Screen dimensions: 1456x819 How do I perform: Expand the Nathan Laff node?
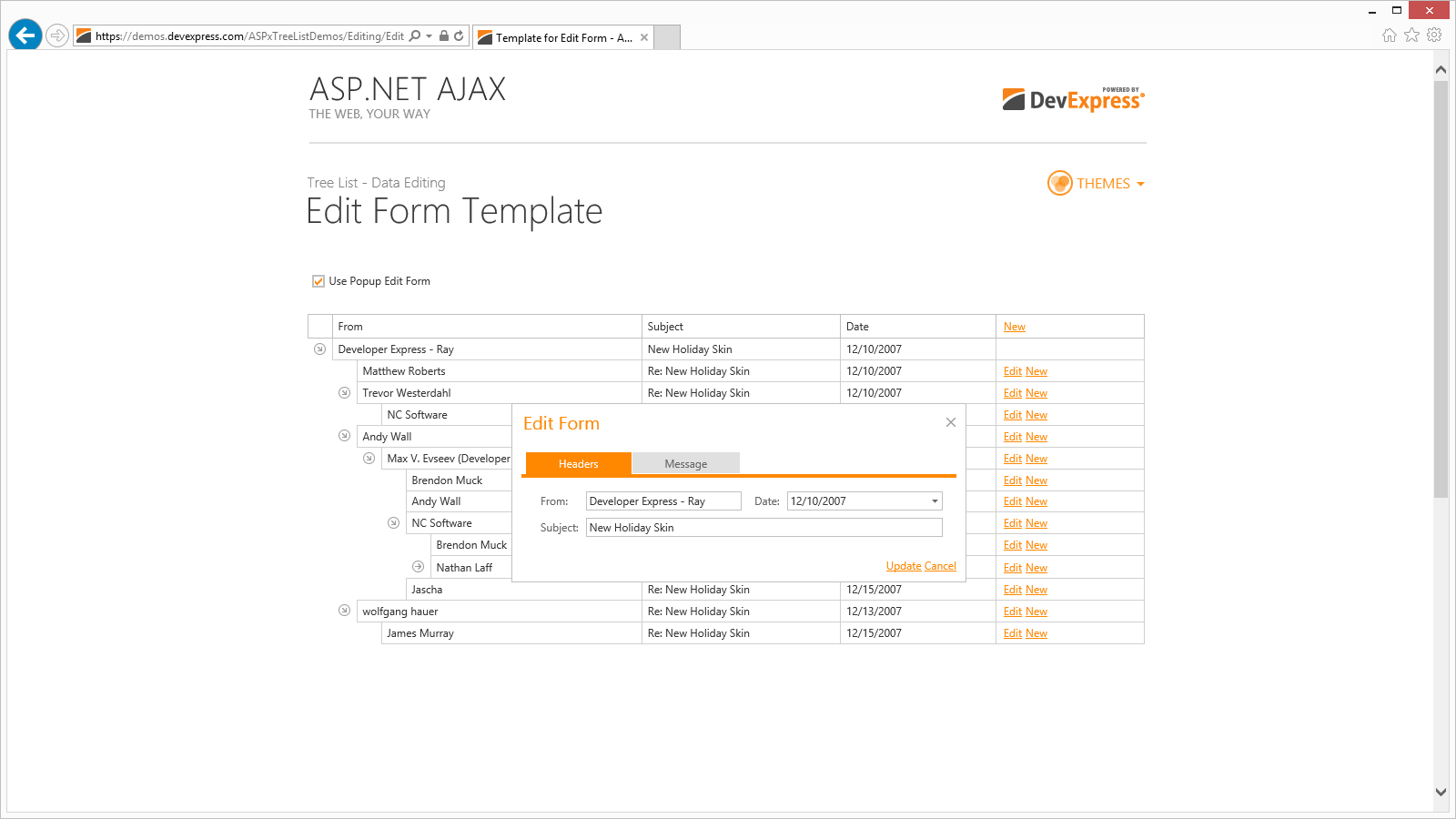pos(418,566)
